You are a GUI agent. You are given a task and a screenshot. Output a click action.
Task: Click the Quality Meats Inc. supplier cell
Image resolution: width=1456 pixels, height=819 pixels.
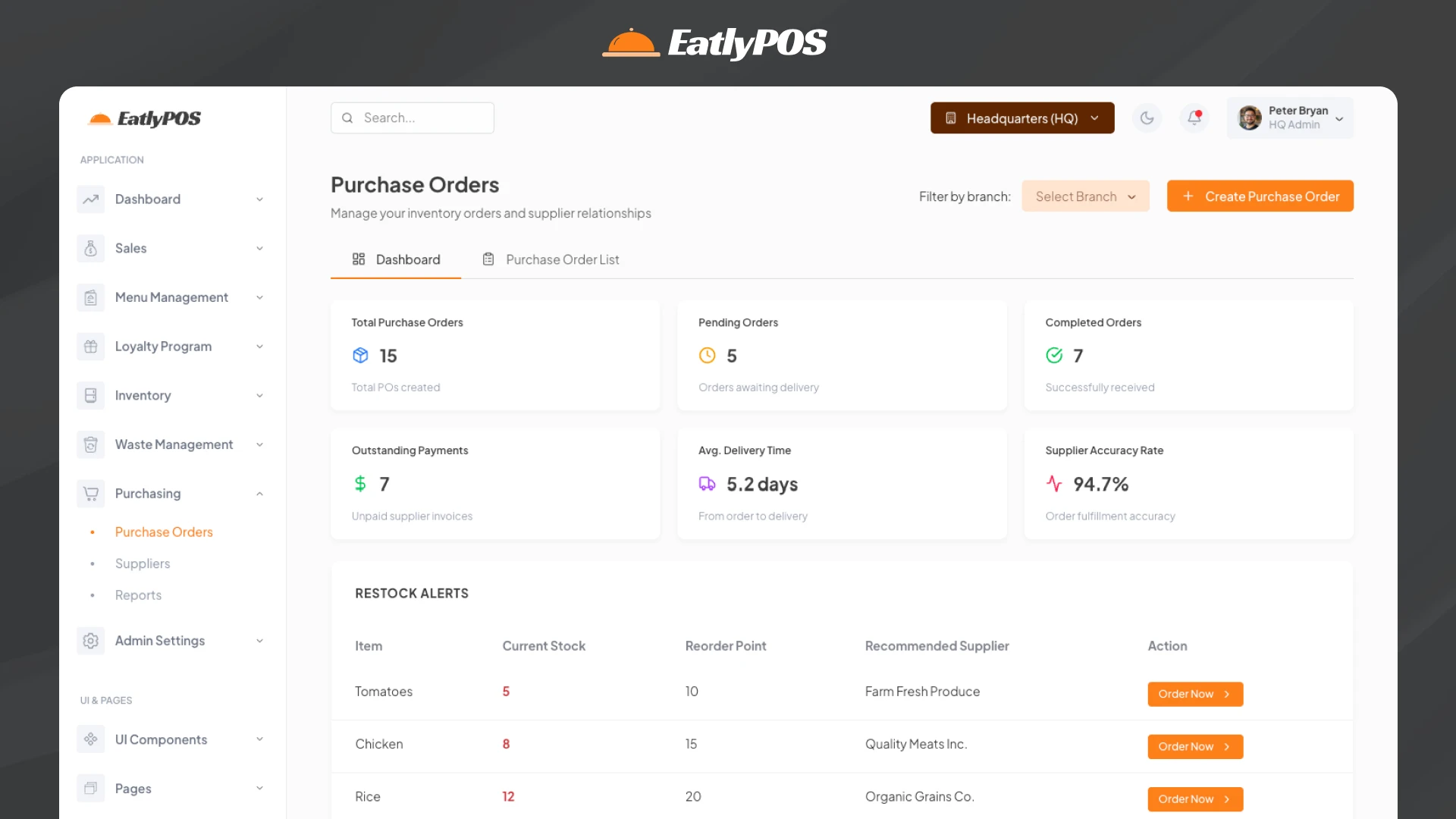(916, 744)
